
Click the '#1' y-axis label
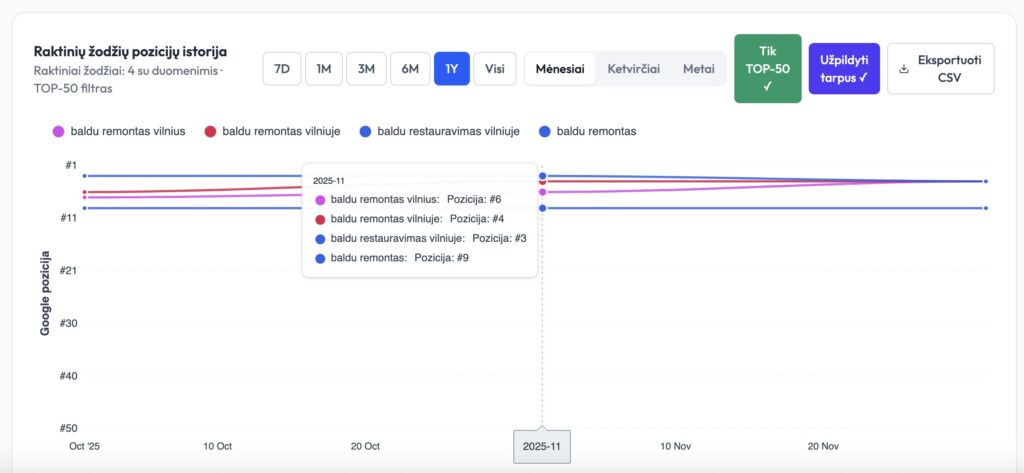point(71,165)
